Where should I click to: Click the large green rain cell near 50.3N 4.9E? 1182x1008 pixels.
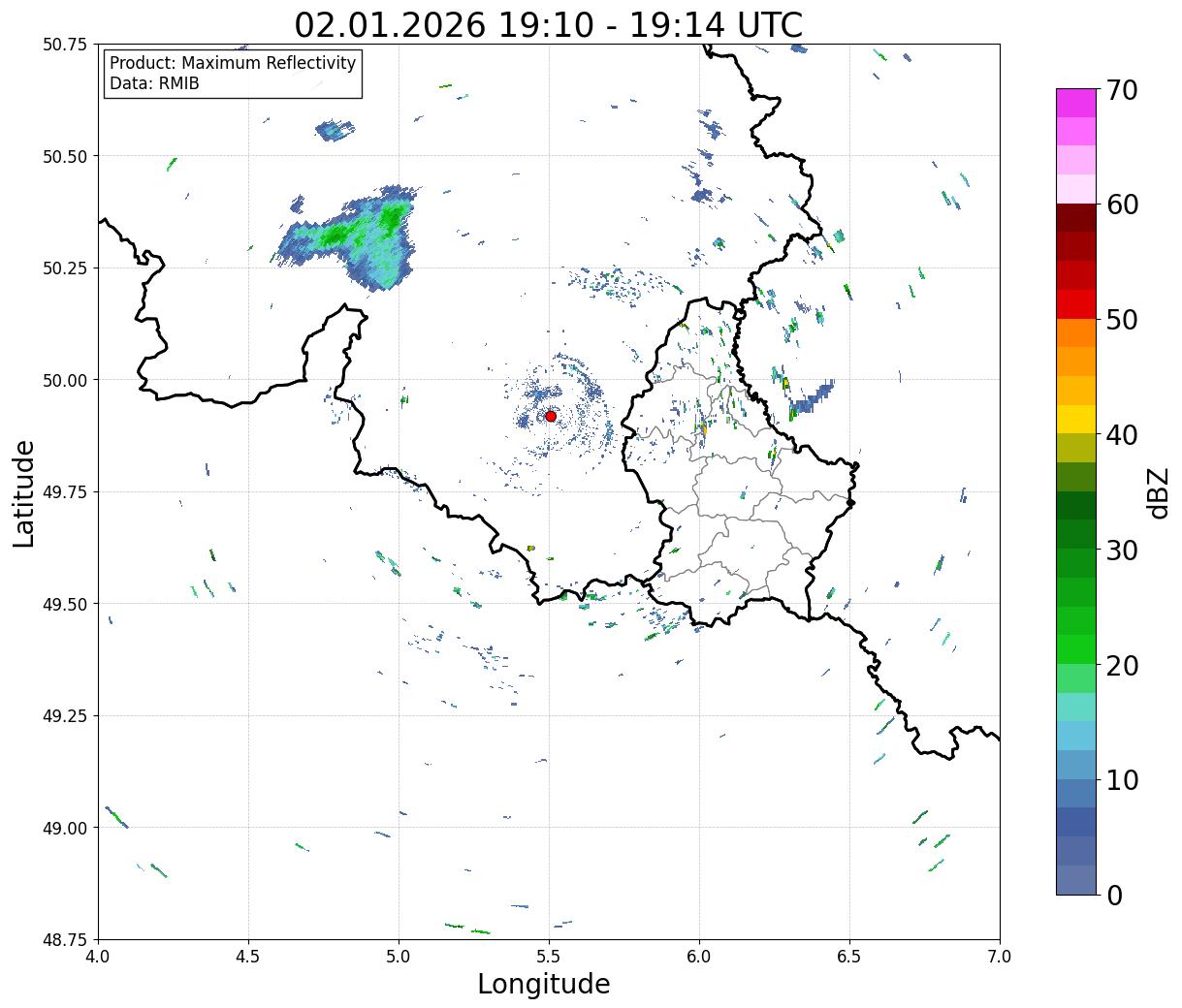[x=349, y=238]
